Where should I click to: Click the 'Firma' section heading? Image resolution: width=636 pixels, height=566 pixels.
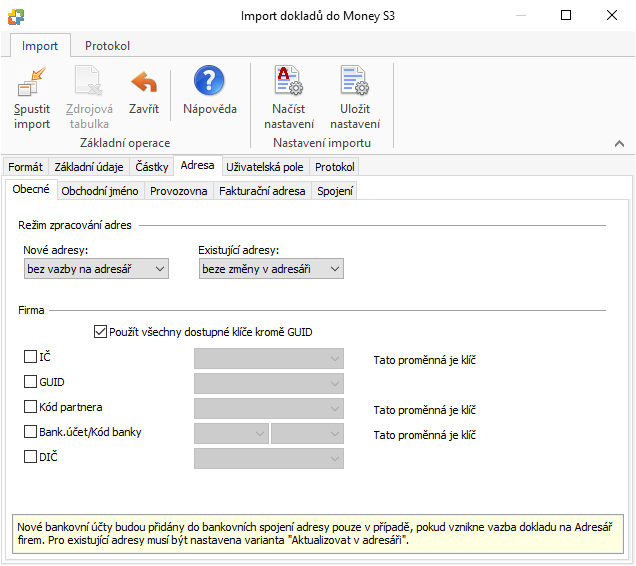pyautogui.click(x=31, y=310)
